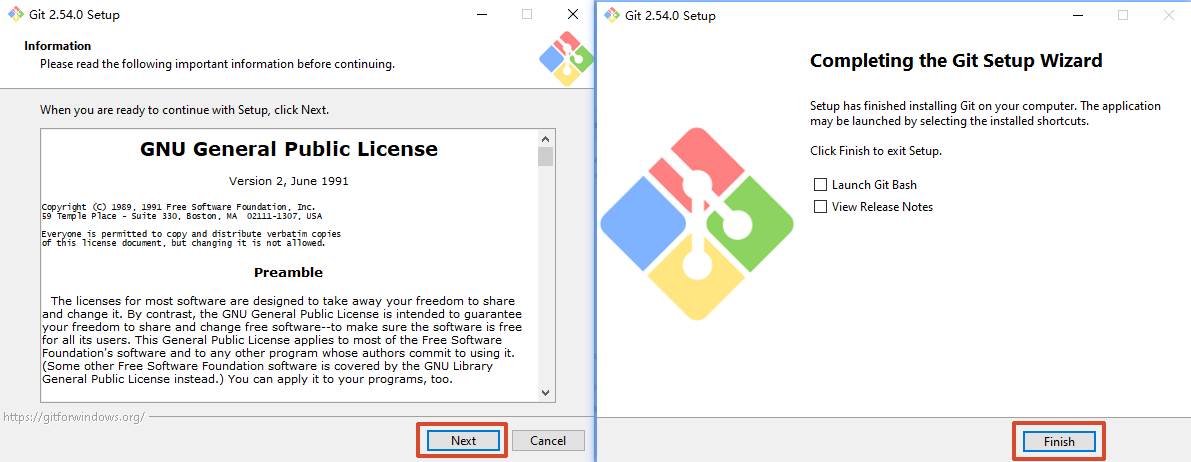Click the license text scrollbar thumb

[x=545, y=157]
